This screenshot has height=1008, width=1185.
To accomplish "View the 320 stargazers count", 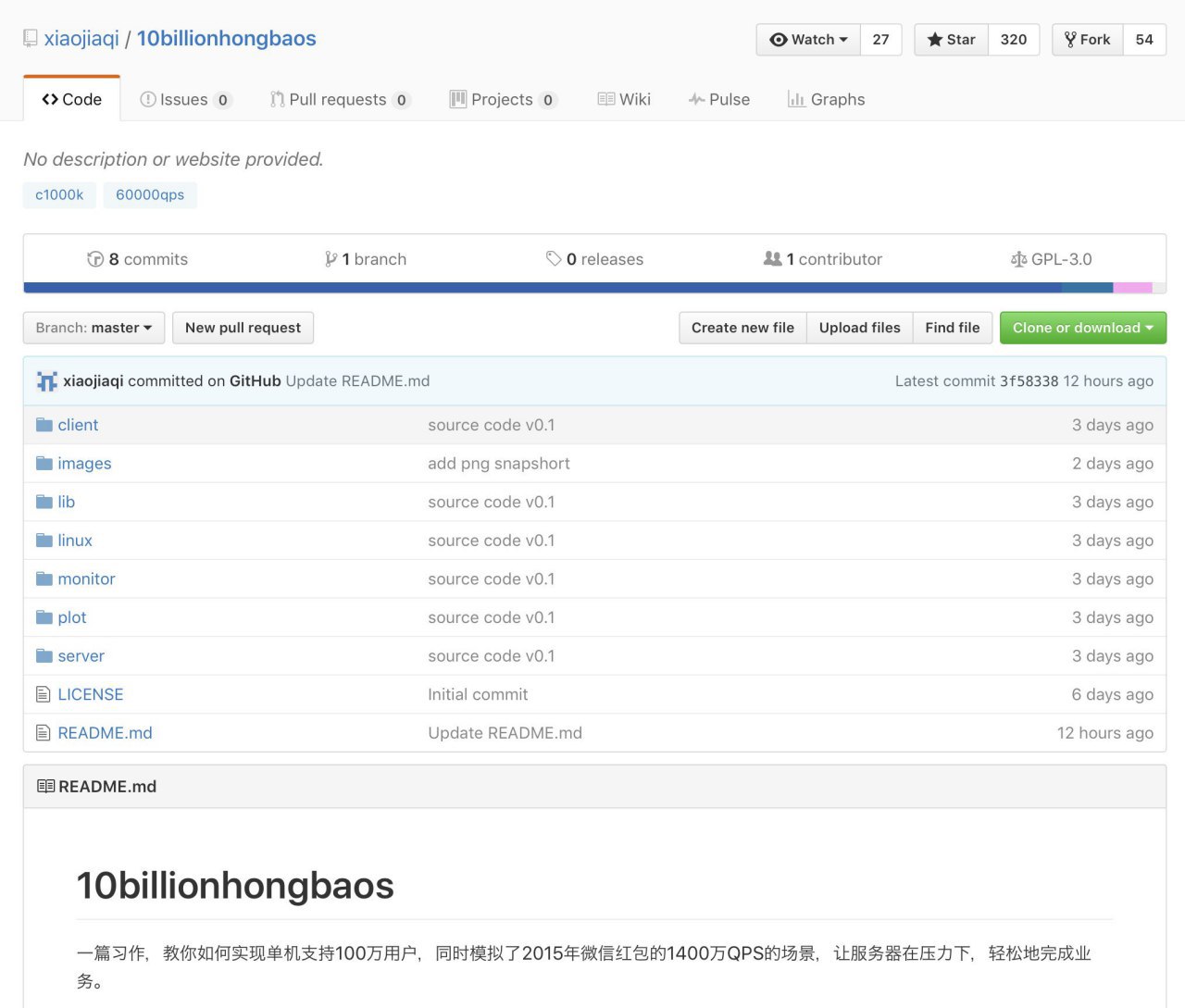I will 1014,40.
